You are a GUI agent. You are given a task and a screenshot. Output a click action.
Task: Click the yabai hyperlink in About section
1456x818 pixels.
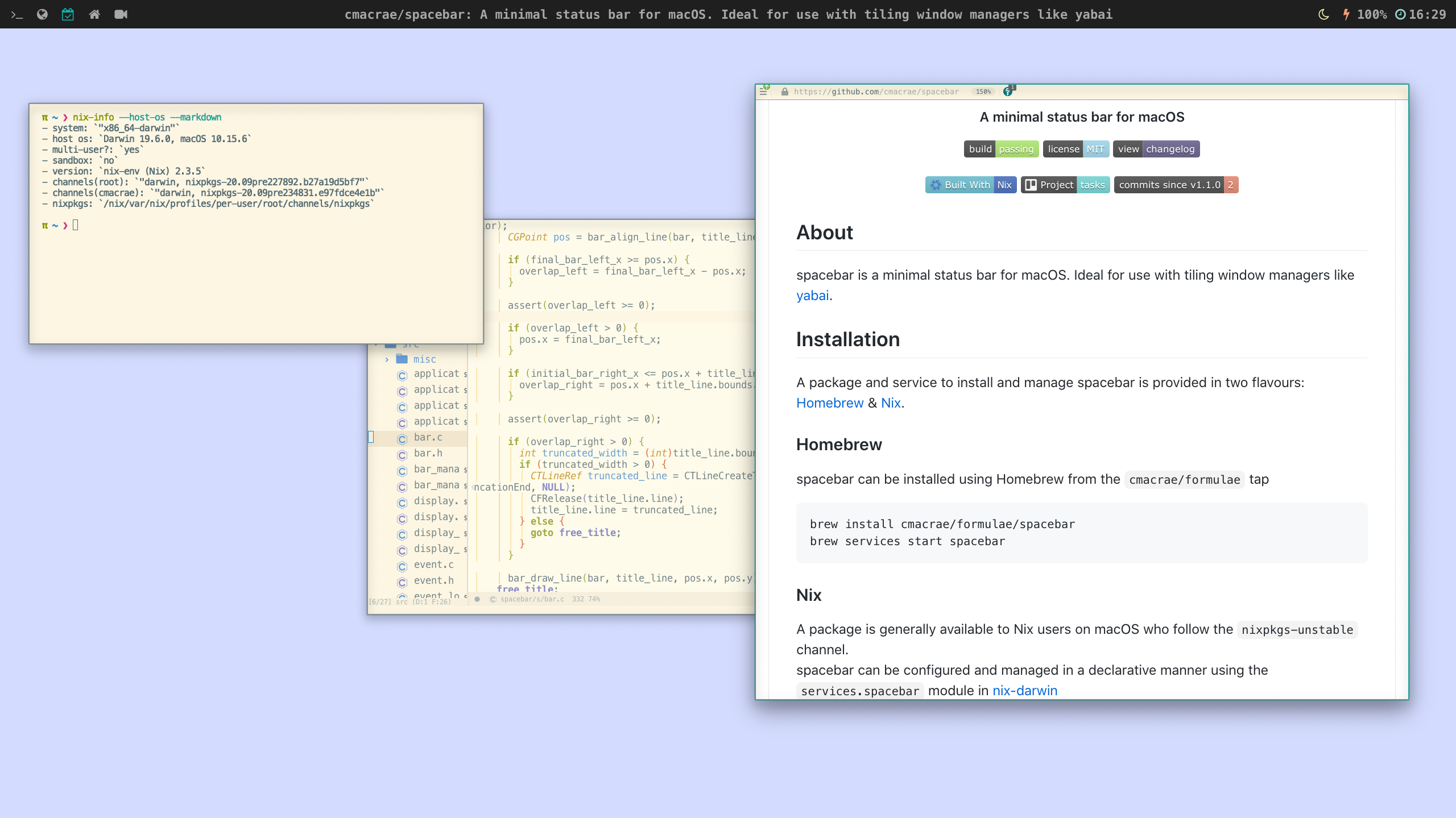pos(812,296)
